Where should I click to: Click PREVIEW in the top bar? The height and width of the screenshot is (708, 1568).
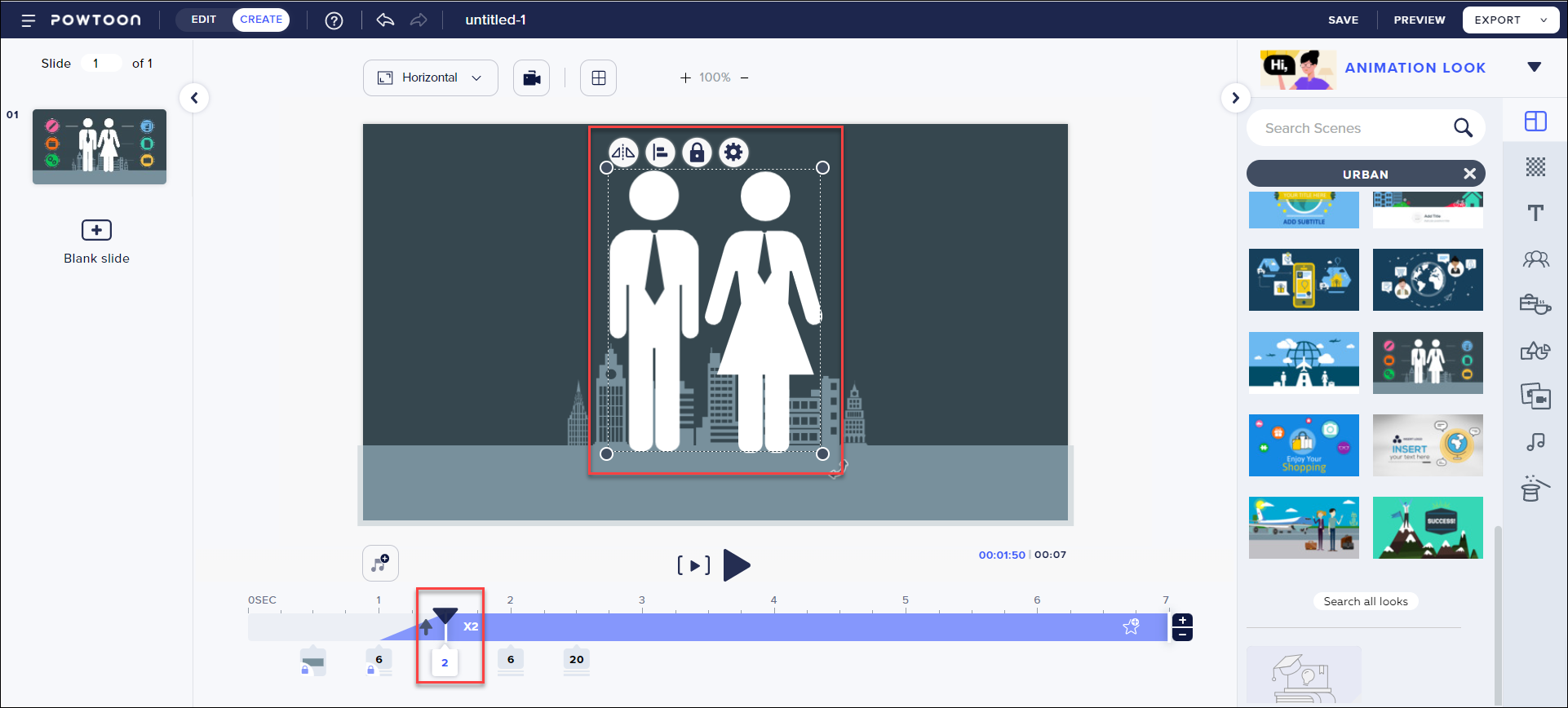[x=1419, y=20]
